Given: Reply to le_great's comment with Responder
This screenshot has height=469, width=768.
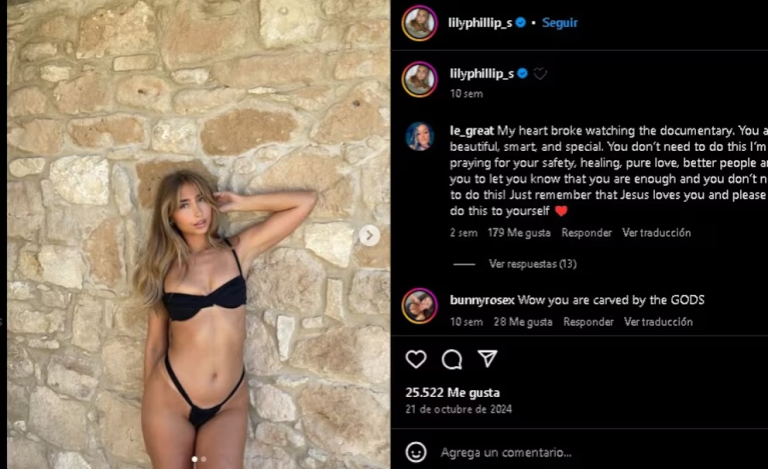Looking at the screenshot, I should coord(586,233).
